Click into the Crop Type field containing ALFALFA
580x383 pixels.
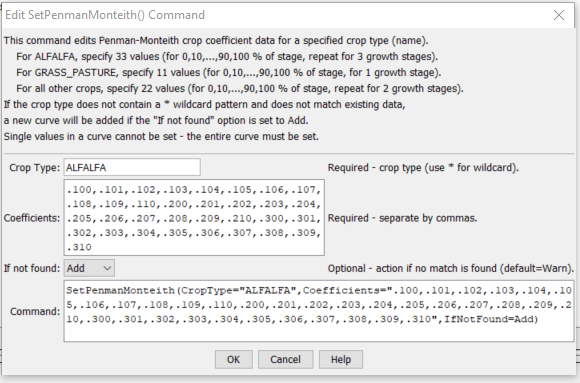(132, 167)
